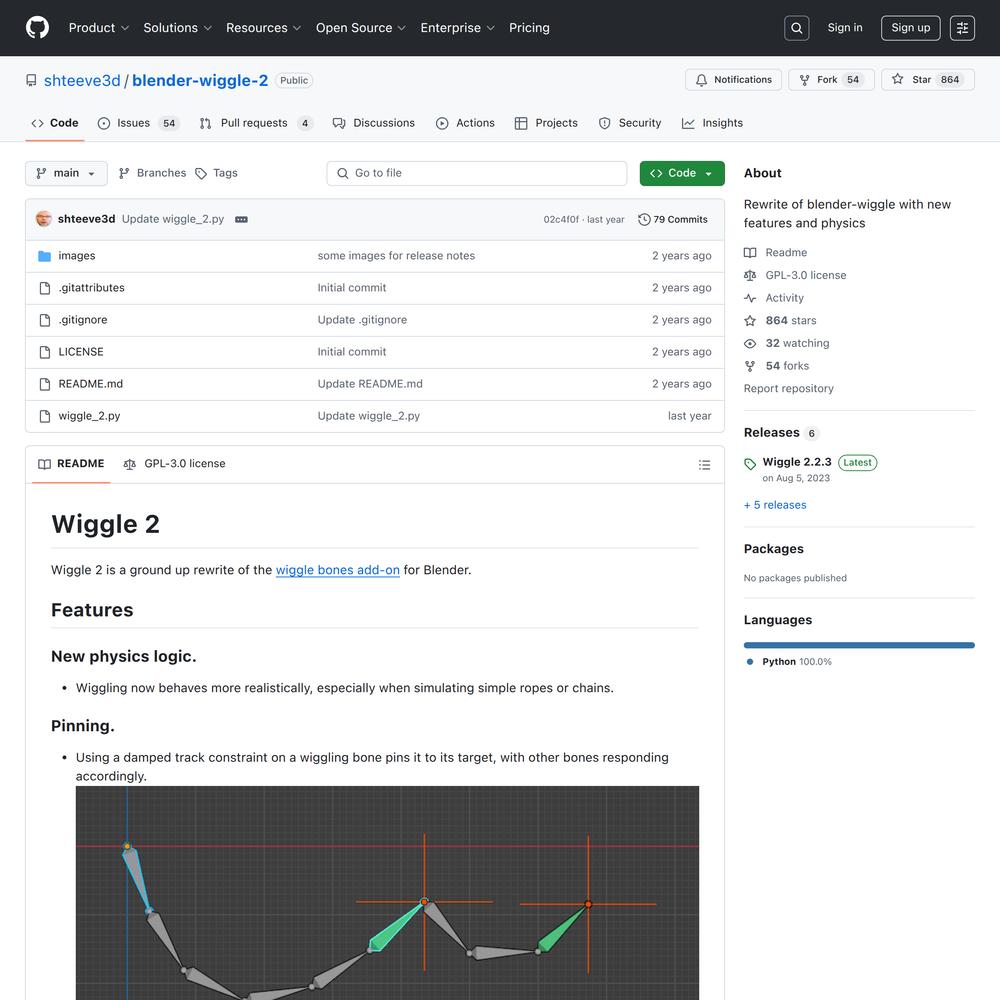Screen dimensions: 1000x1000
Task: Open commit 'some images for release notes'
Action: pos(396,256)
